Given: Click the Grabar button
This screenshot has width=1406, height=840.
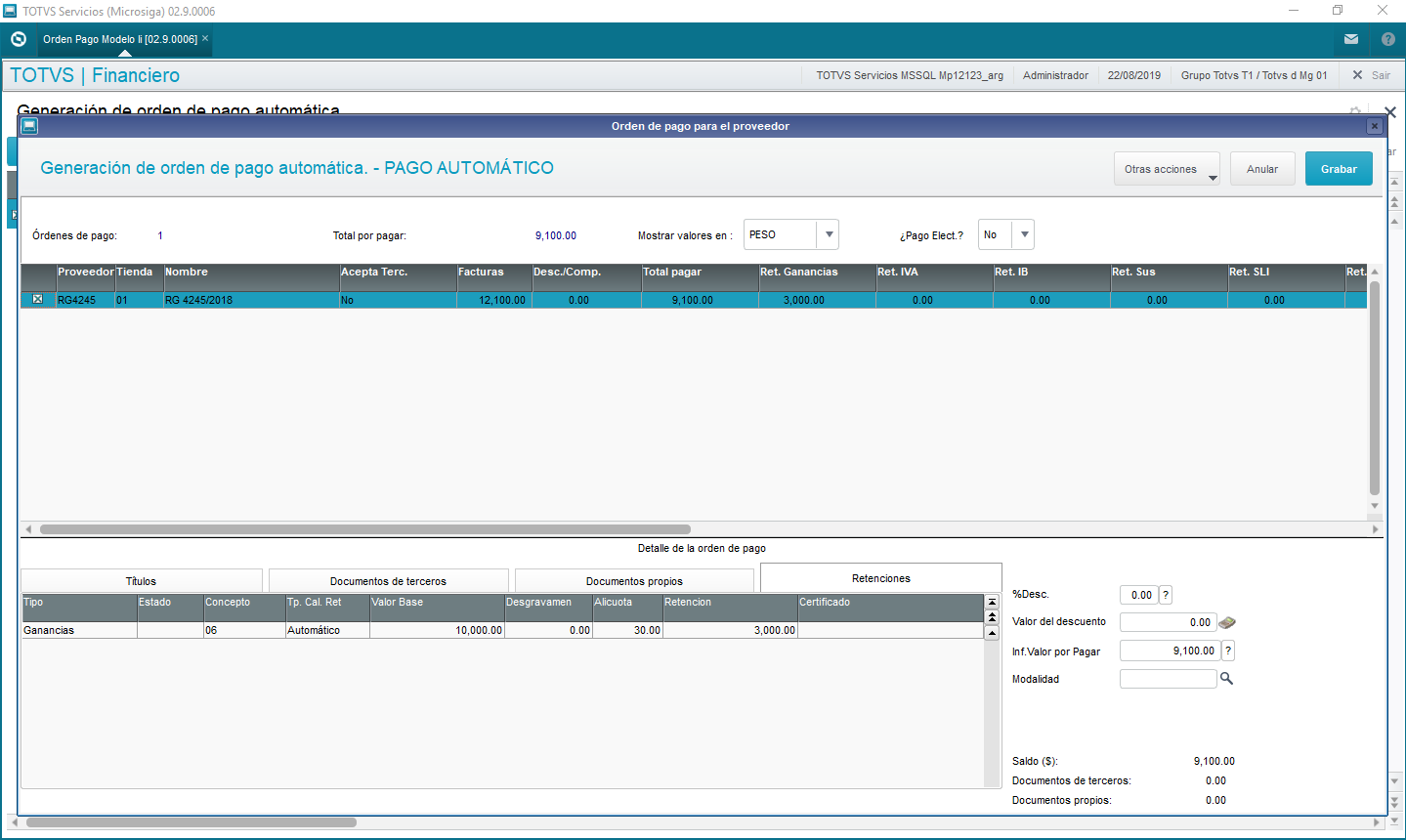Looking at the screenshot, I should click(x=1339, y=169).
